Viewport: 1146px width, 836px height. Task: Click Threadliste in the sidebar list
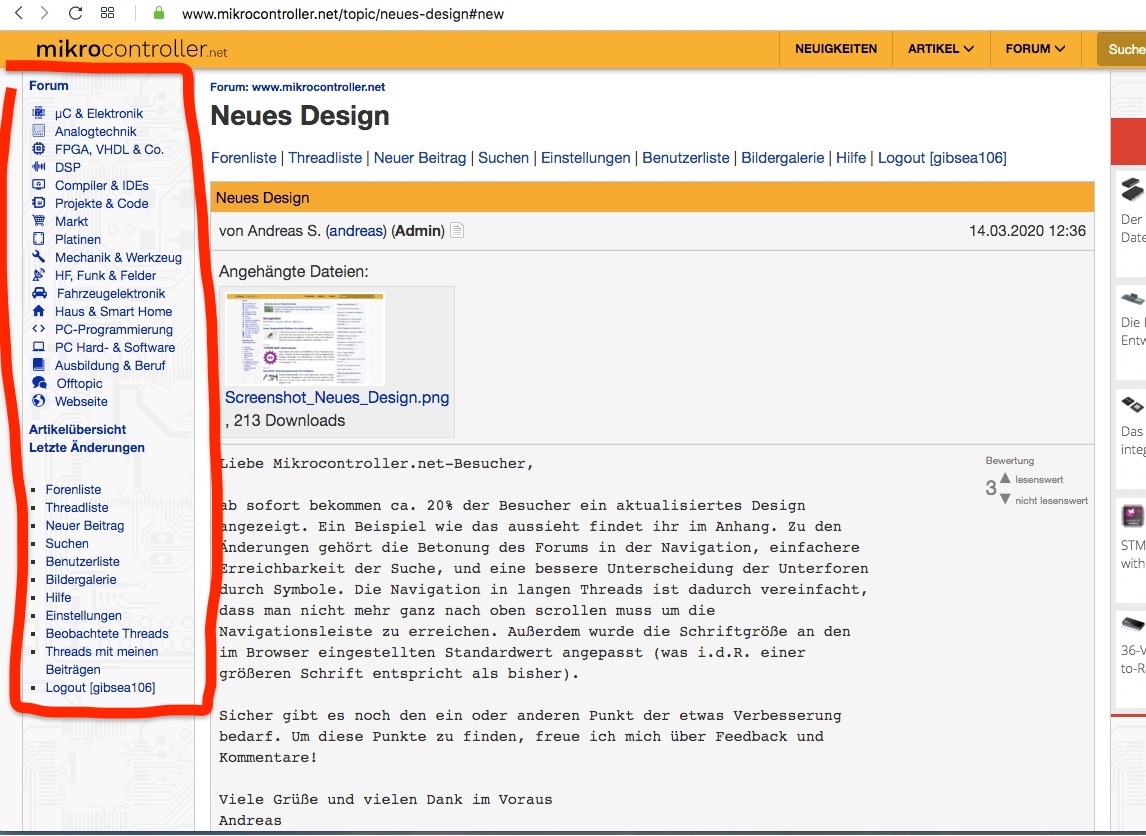77,507
